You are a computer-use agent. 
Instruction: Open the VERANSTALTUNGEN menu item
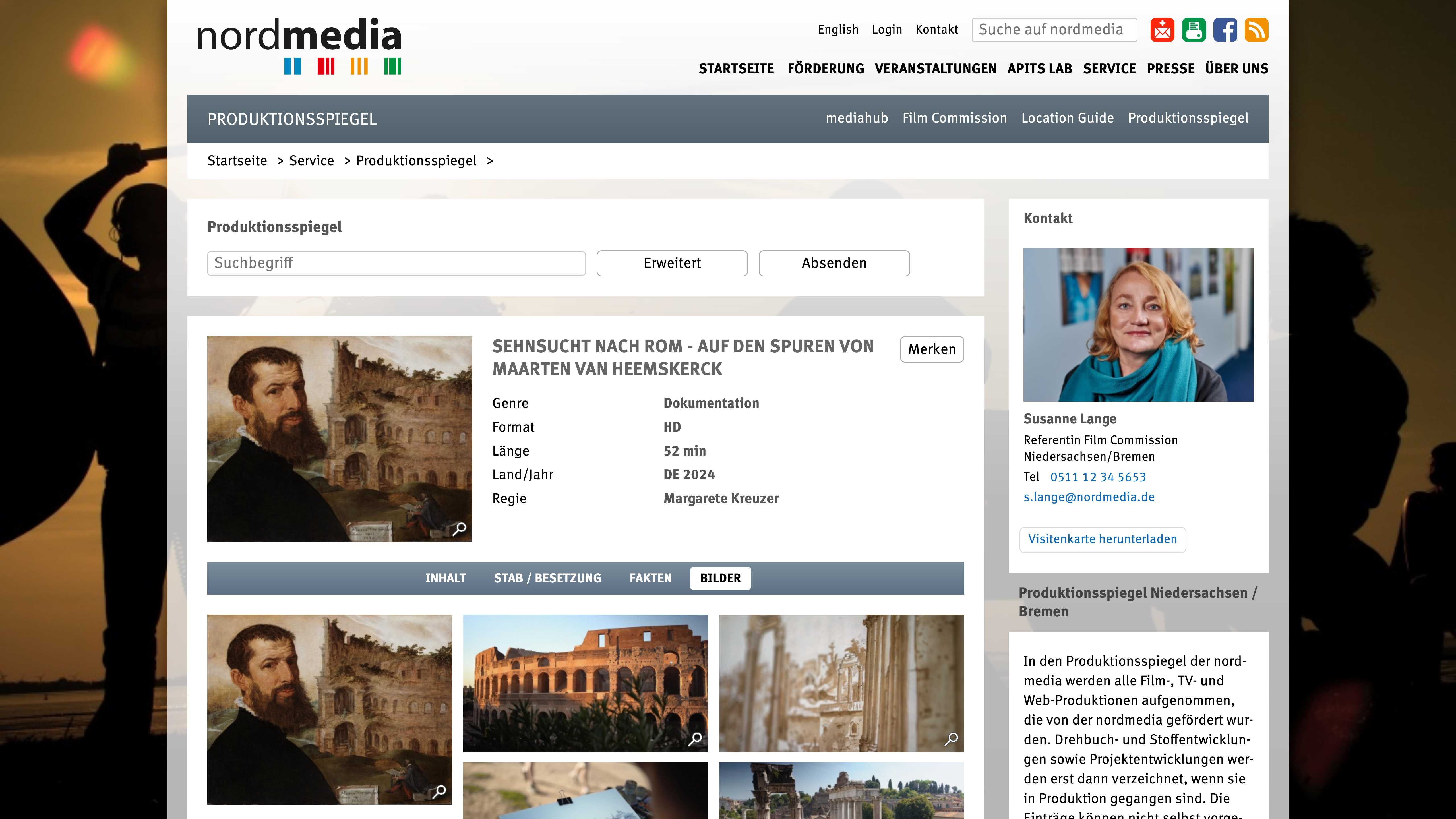935,68
